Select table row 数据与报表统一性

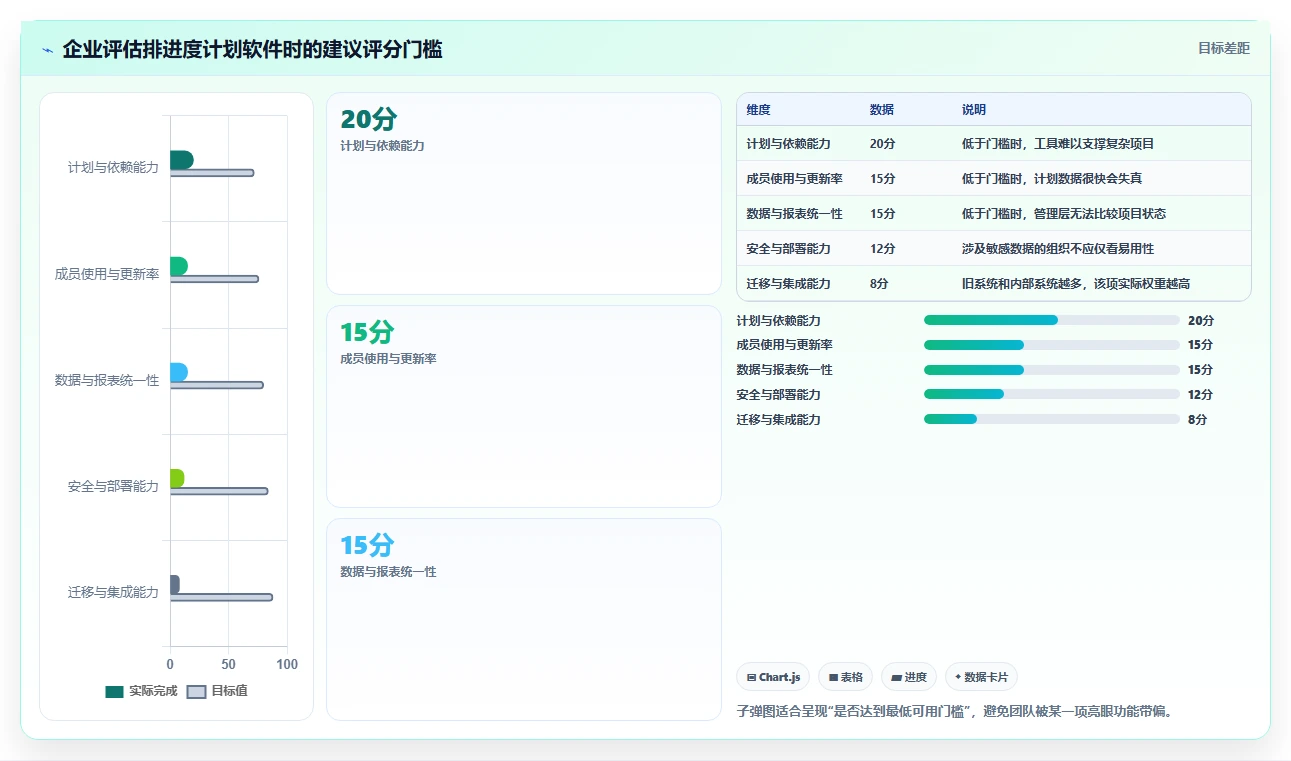click(994, 214)
